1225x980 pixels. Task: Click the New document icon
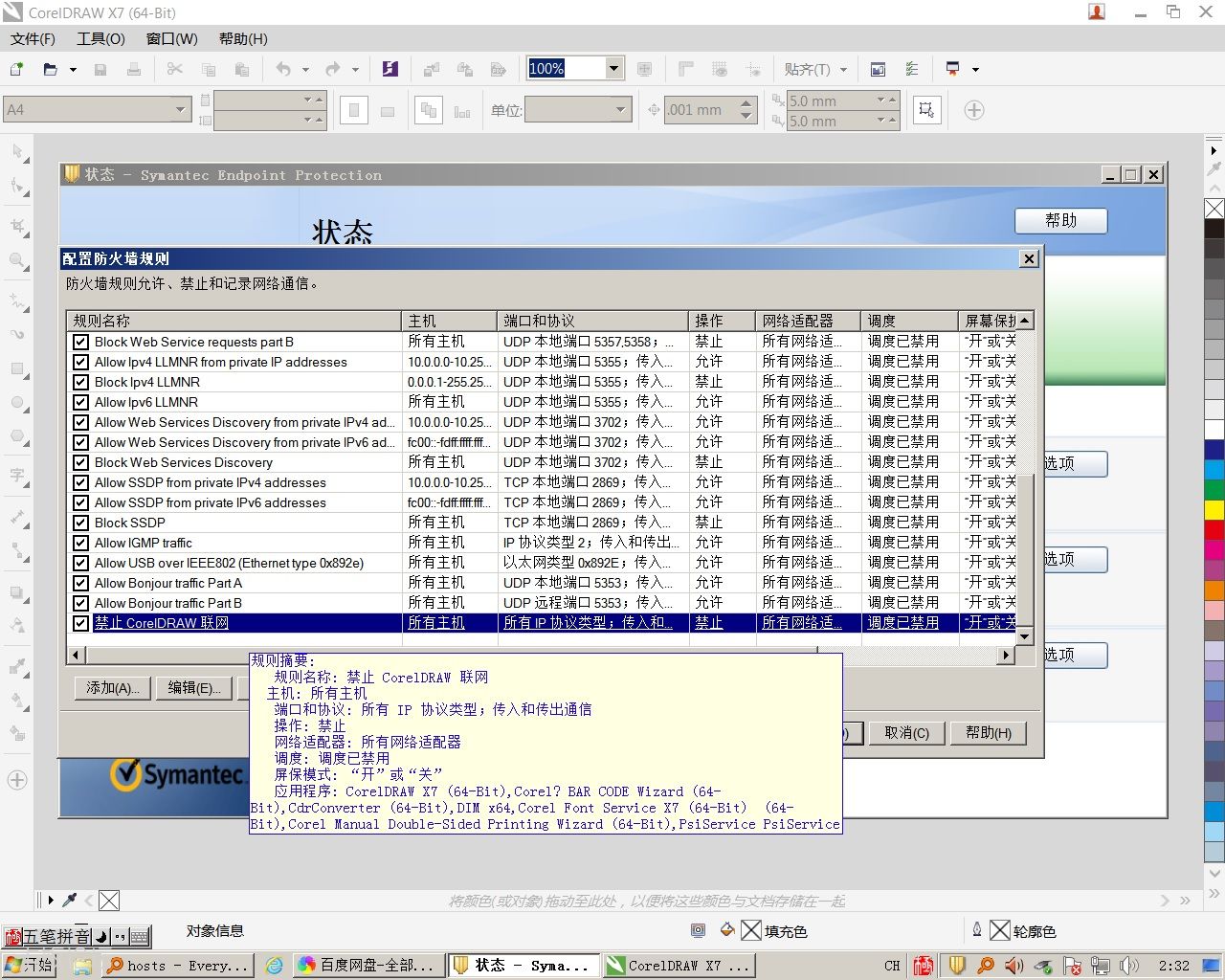[16, 69]
